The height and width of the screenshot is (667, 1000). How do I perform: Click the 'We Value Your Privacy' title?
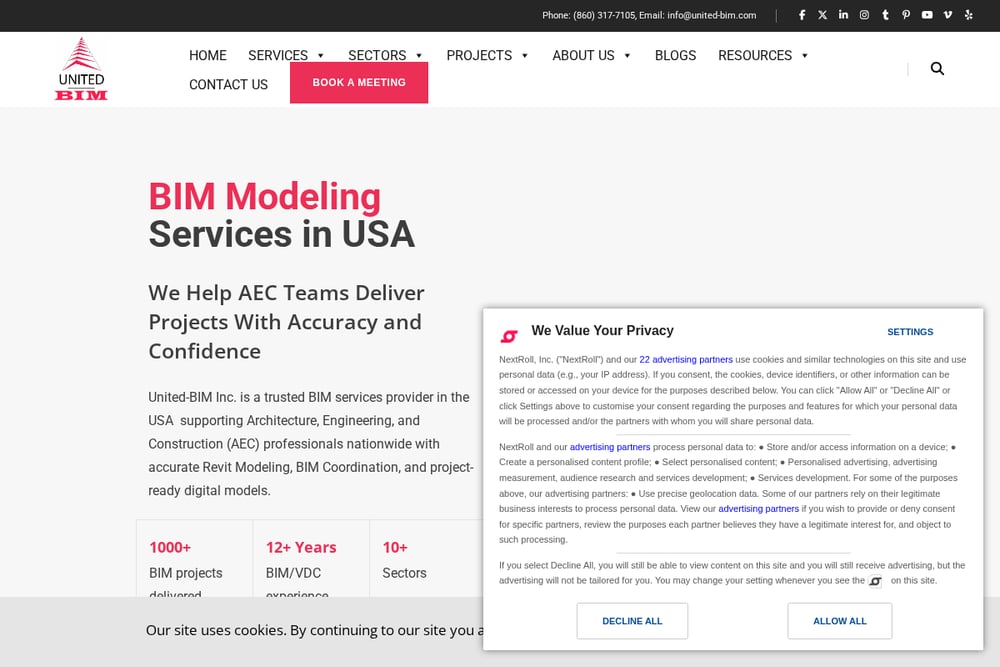tap(603, 330)
